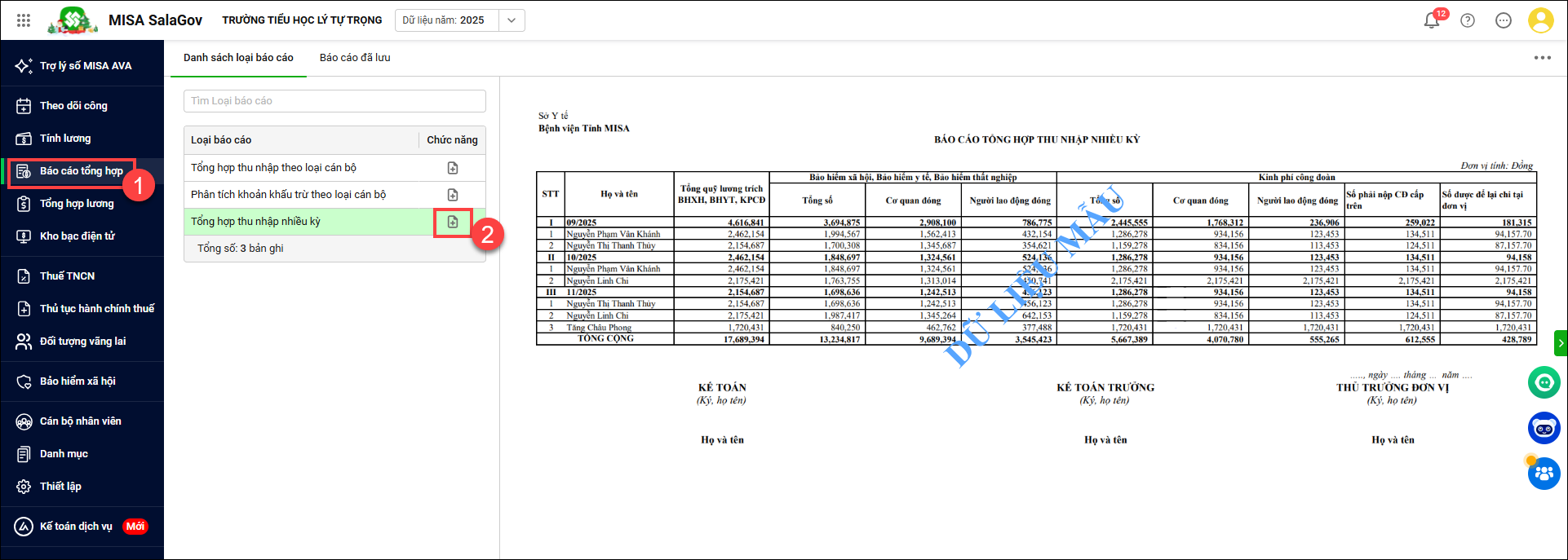Select the Danh sách loại báo cáo tab
The image size is (1568, 560).
pos(238,58)
